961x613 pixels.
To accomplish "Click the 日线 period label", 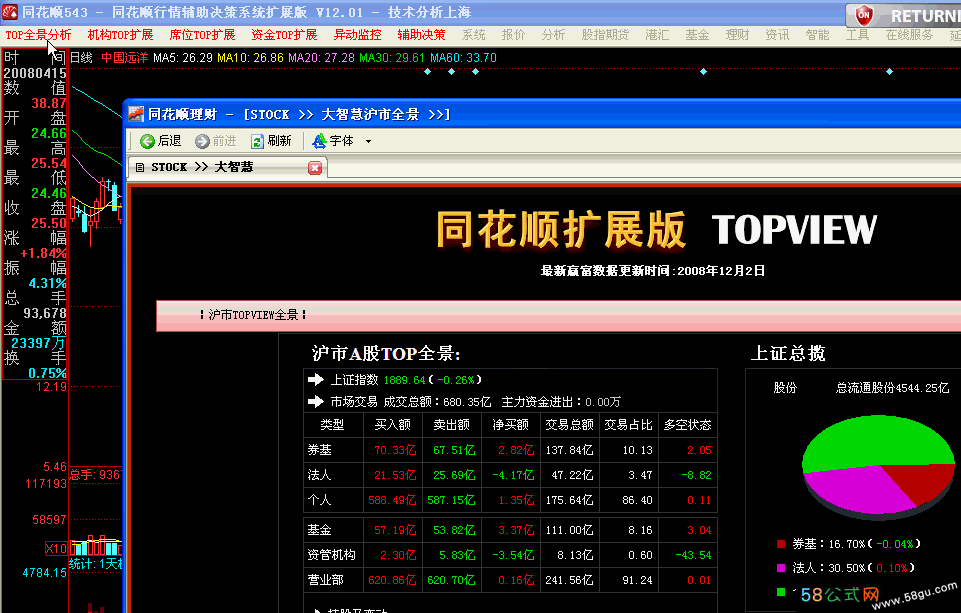I will (x=82, y=58).
